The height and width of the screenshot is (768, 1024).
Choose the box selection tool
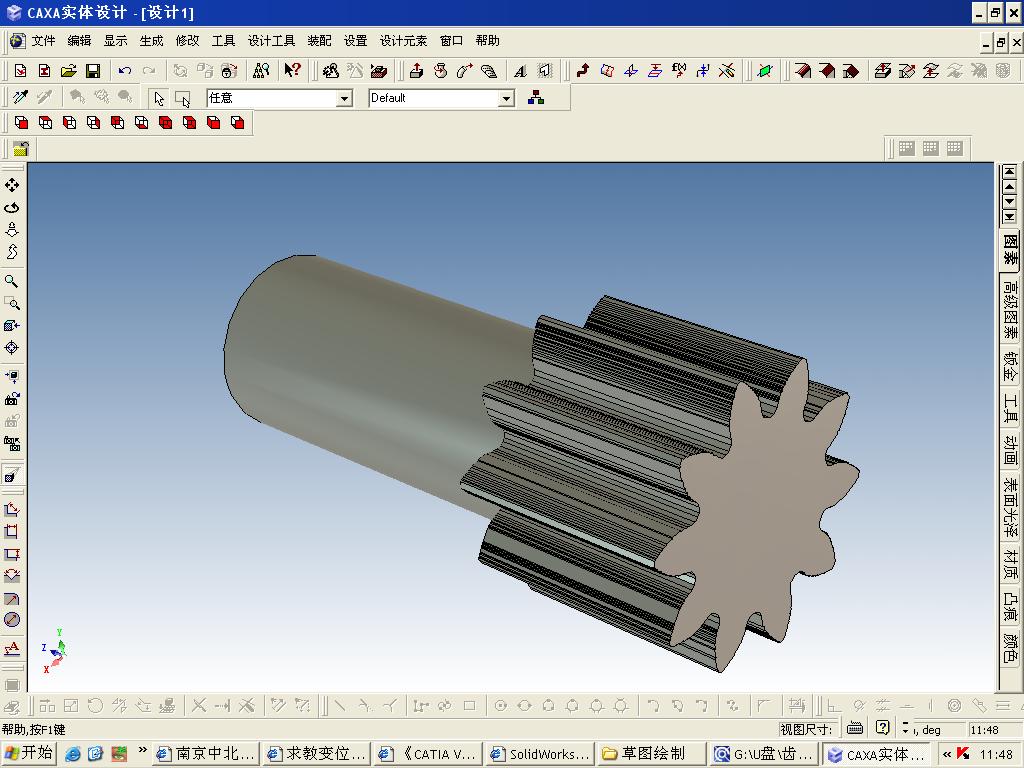click(182, 98)
